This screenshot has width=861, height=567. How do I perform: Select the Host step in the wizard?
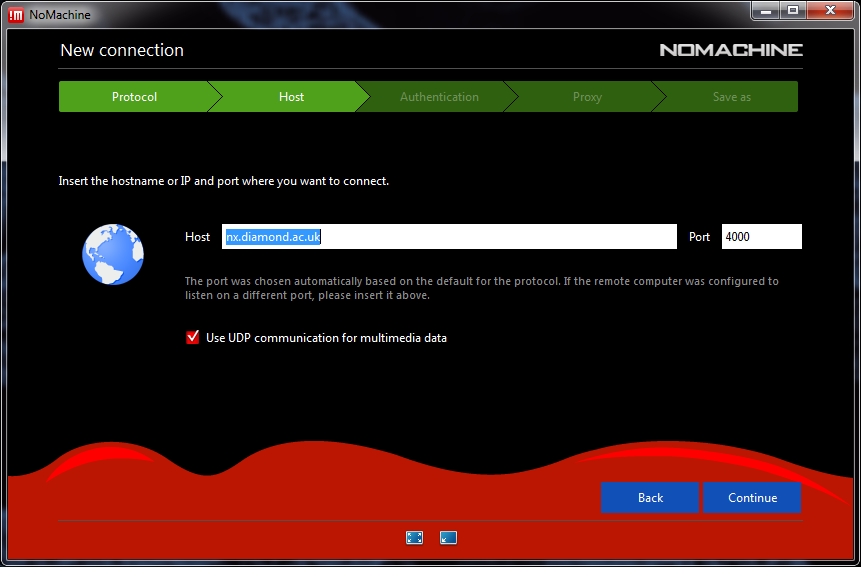291,97
